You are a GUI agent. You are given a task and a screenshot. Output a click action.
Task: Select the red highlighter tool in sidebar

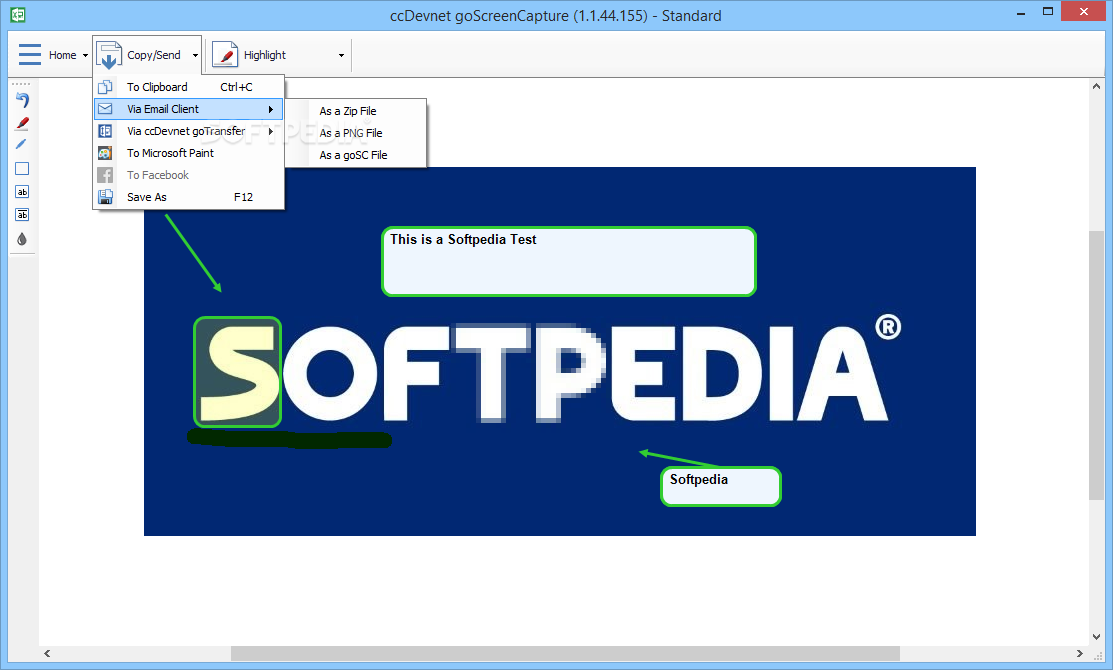pos(22,123)
